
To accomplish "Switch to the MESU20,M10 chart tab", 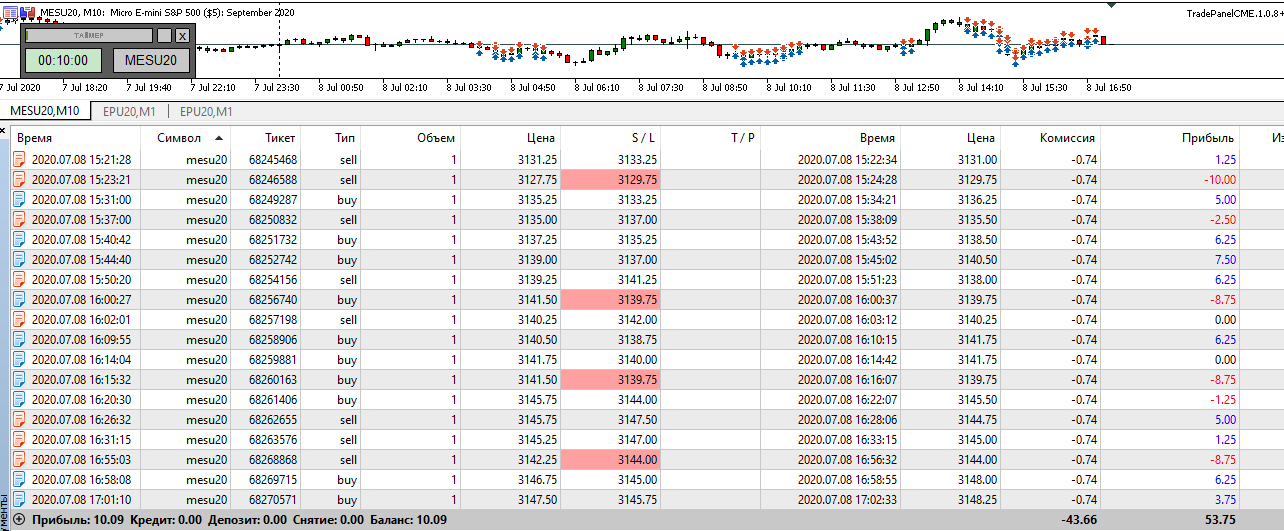I will (x=45, y=111).
